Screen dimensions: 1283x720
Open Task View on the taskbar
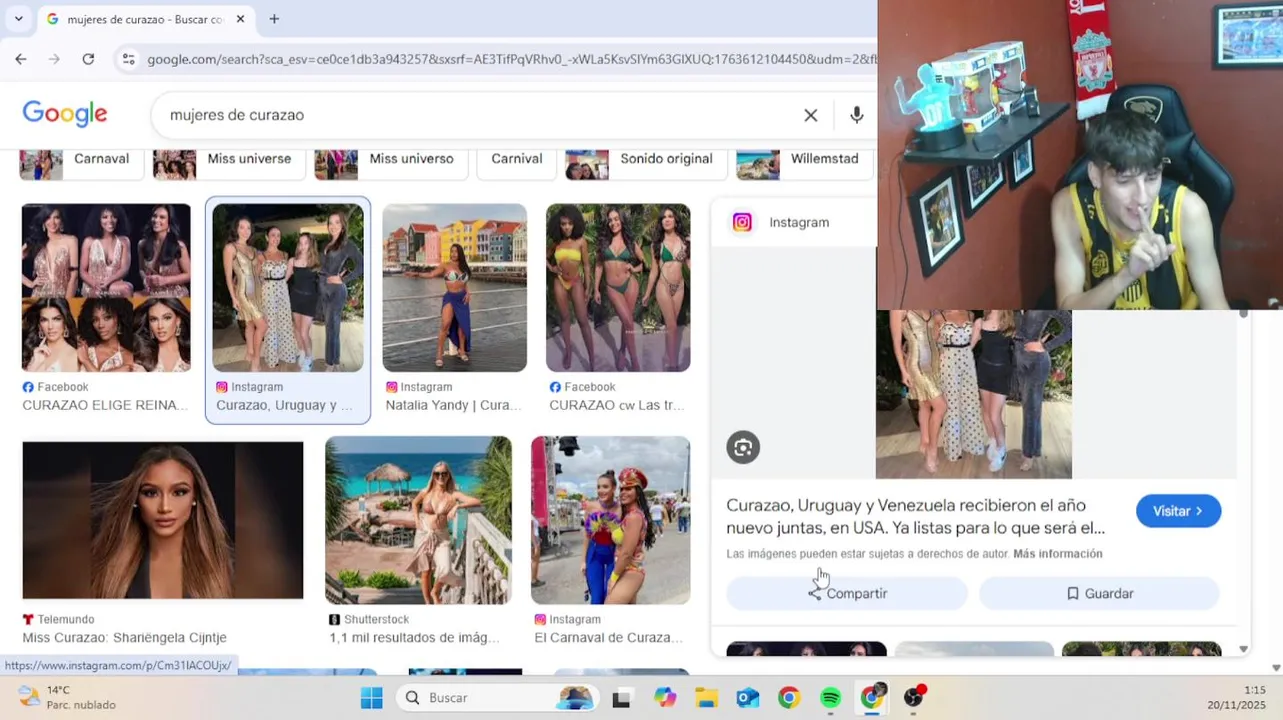(x=621, y=698)
